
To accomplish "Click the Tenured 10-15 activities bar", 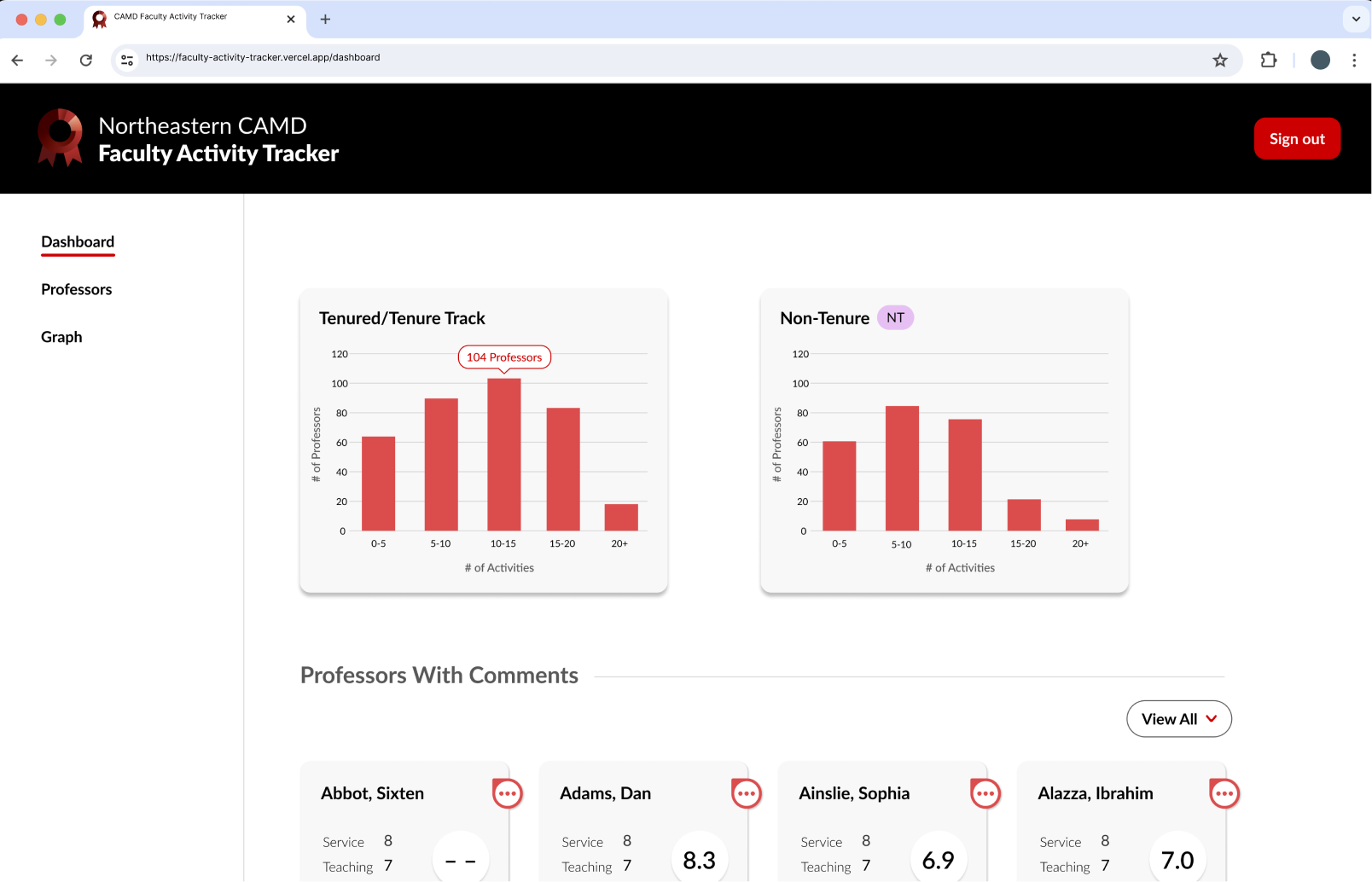I will (x=504, y=455).
